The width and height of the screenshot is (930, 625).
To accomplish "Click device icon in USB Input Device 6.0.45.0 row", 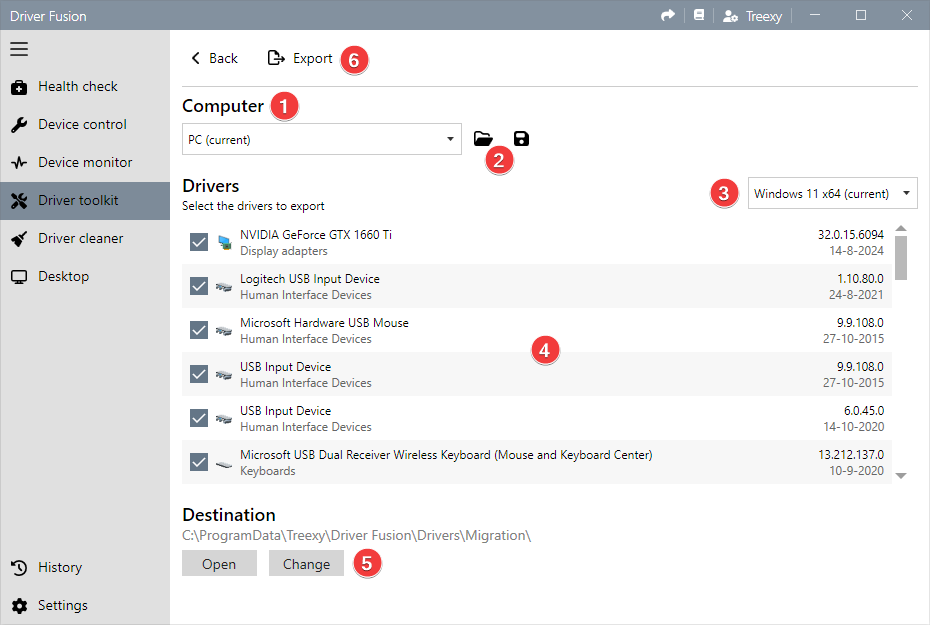I will pos(224,418).
